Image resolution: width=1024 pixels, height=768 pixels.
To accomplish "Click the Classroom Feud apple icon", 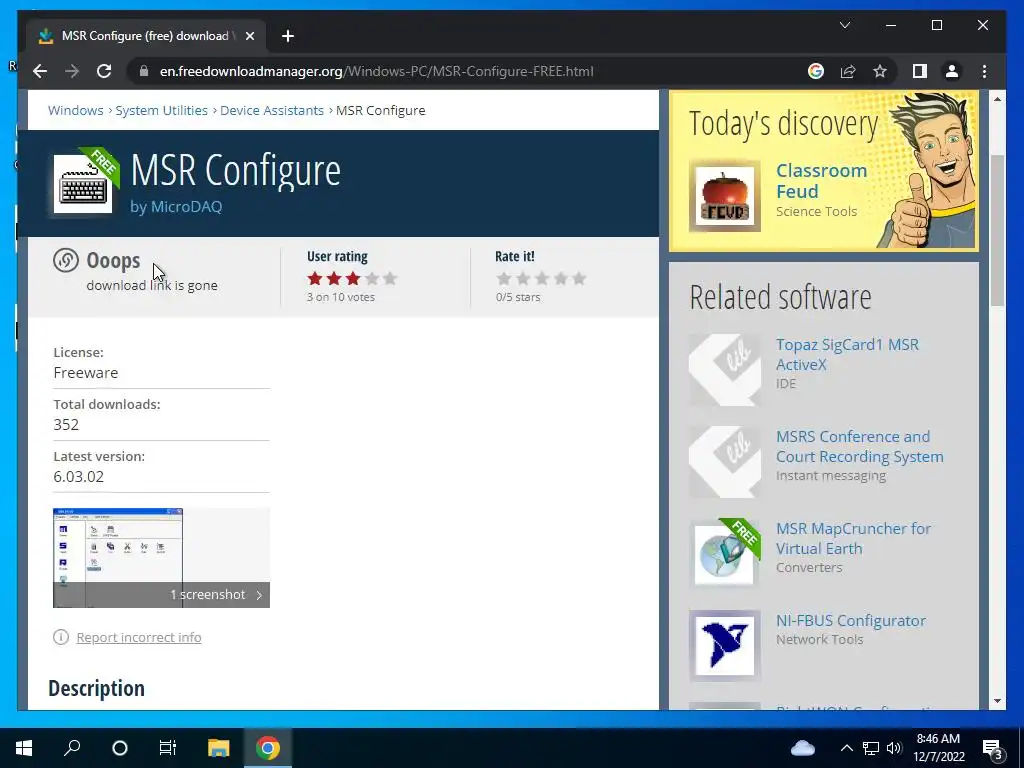I will pyautogui.click(x=724, y=196).
